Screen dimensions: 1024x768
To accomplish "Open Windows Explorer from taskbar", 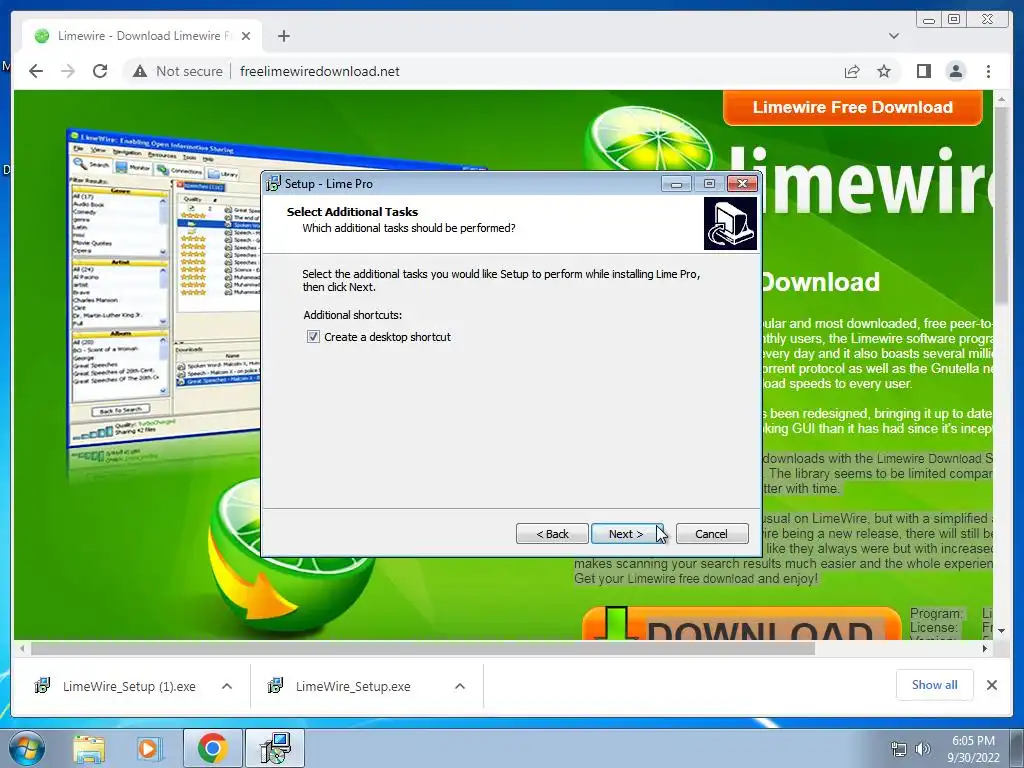I will point(89,748).
